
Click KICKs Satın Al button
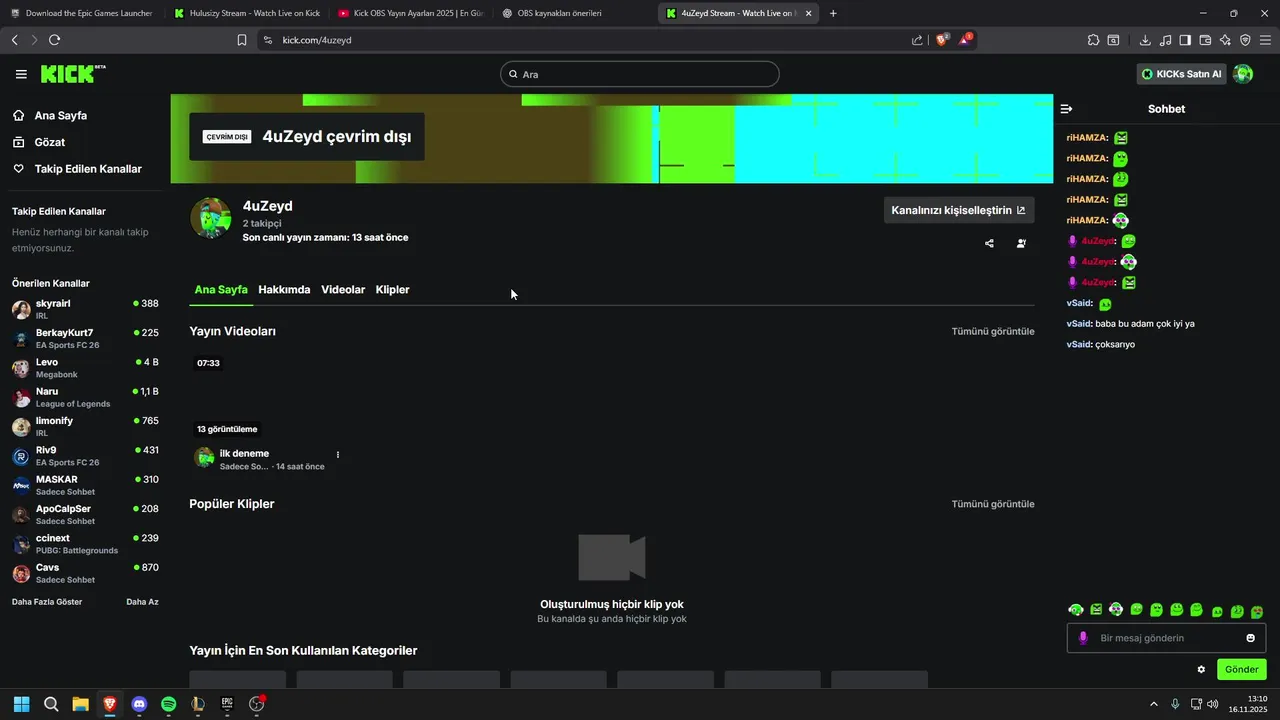(x=1182, y=74)
